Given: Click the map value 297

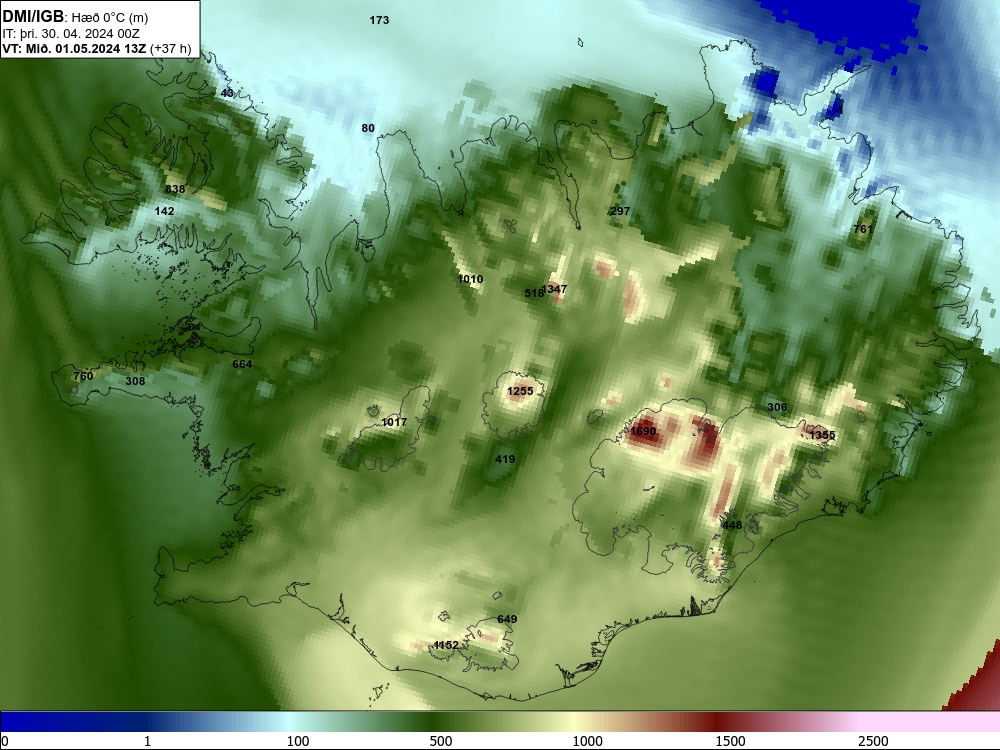Looking at the screenshot, I should pyautogui.click(x=620, y=211).
